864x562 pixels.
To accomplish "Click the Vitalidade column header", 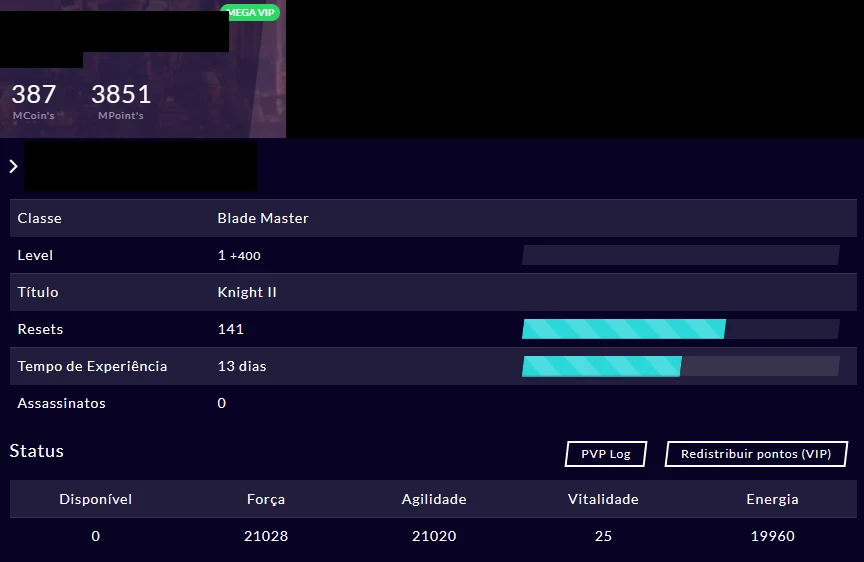I will click(603, 499).
